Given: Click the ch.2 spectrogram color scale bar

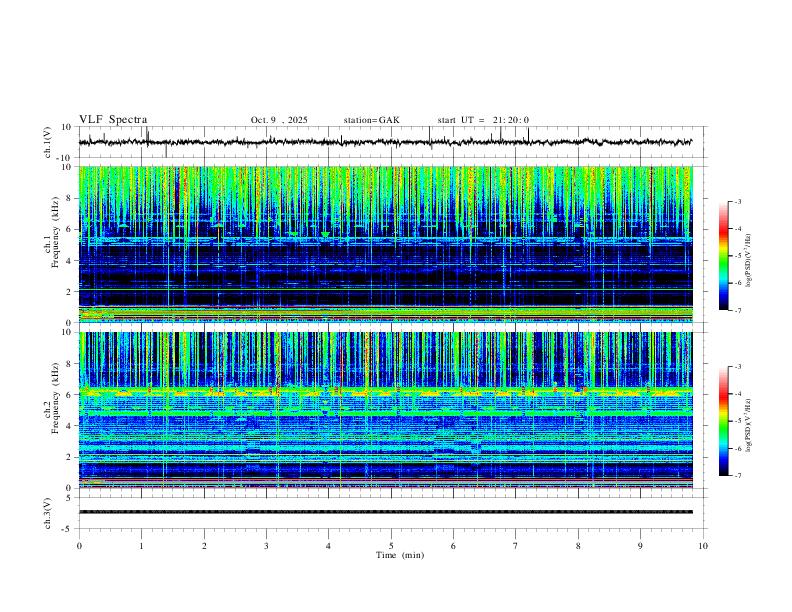Looking at the screenshot, I should pos(723,421).
